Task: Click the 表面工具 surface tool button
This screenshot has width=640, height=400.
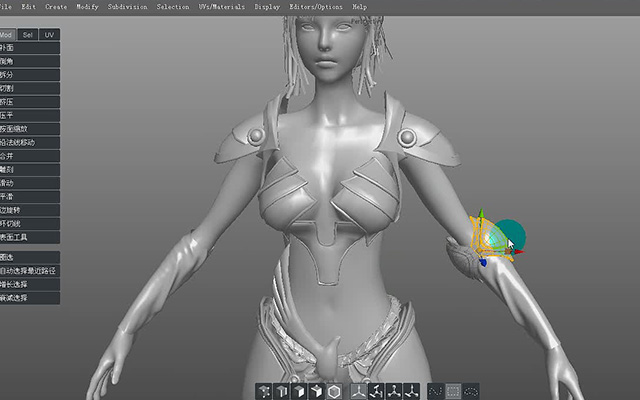Action: pyautogui.click(x=30, y=237)
